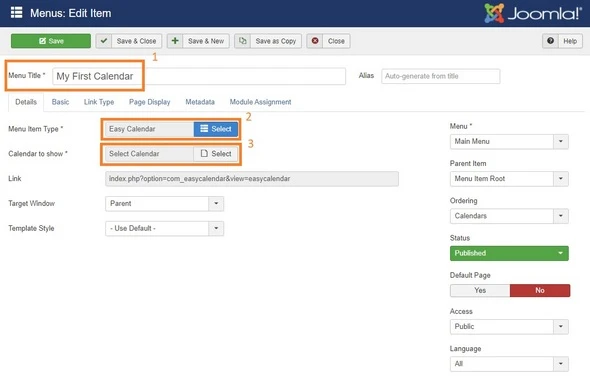Click blue Select button for Menu Item Type
590x381 pixels.
click(216, 129)
